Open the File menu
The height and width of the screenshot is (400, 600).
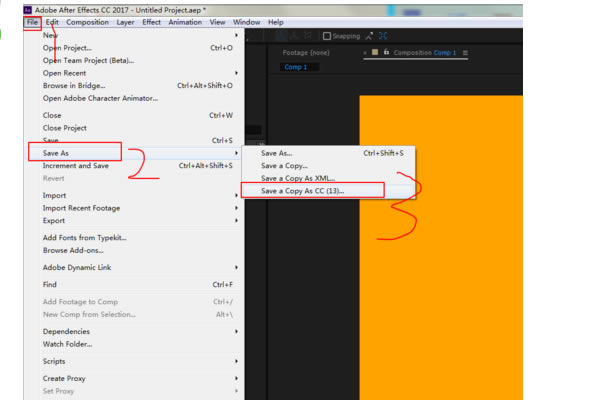point(33,22)
